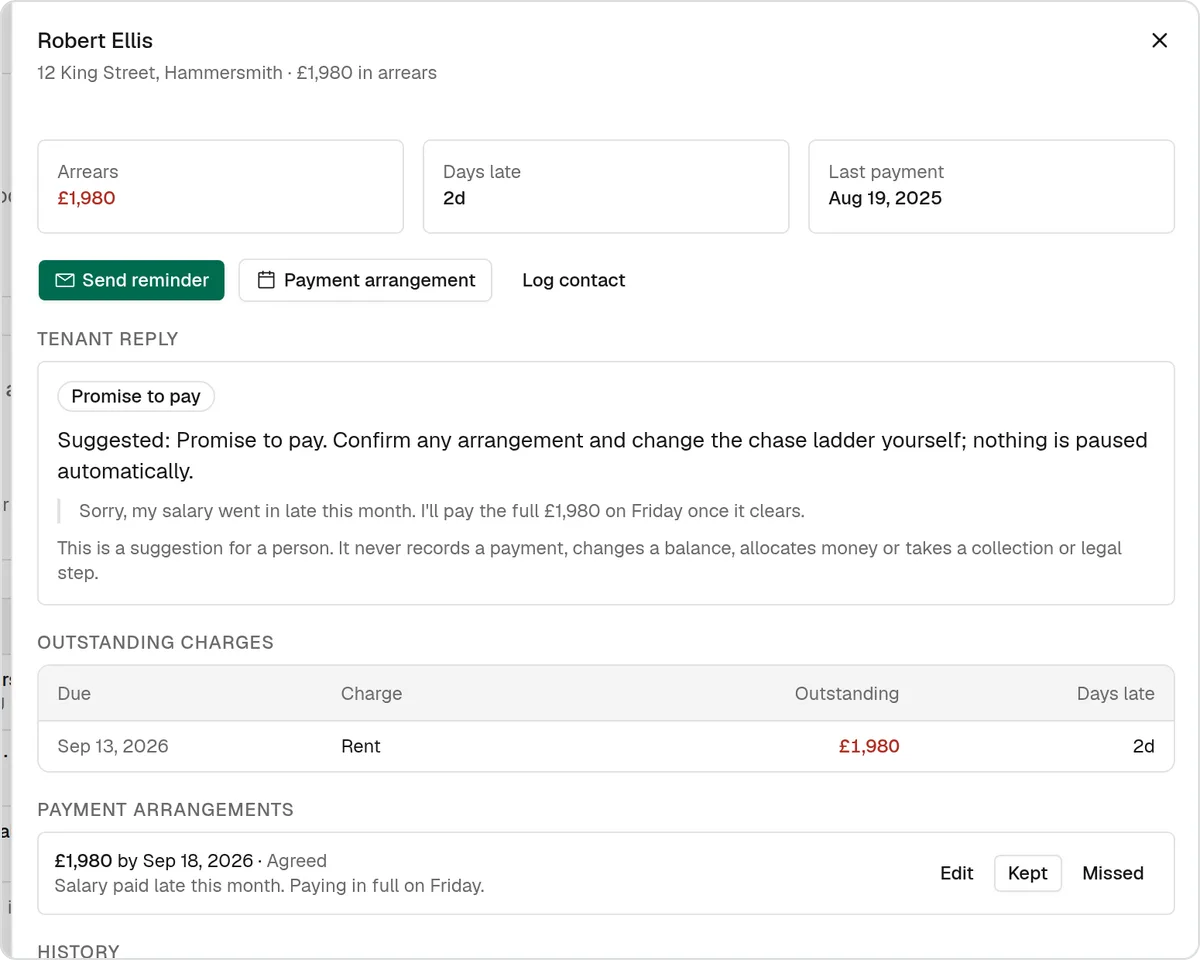Click the Due column header

[x=74, y=693]
